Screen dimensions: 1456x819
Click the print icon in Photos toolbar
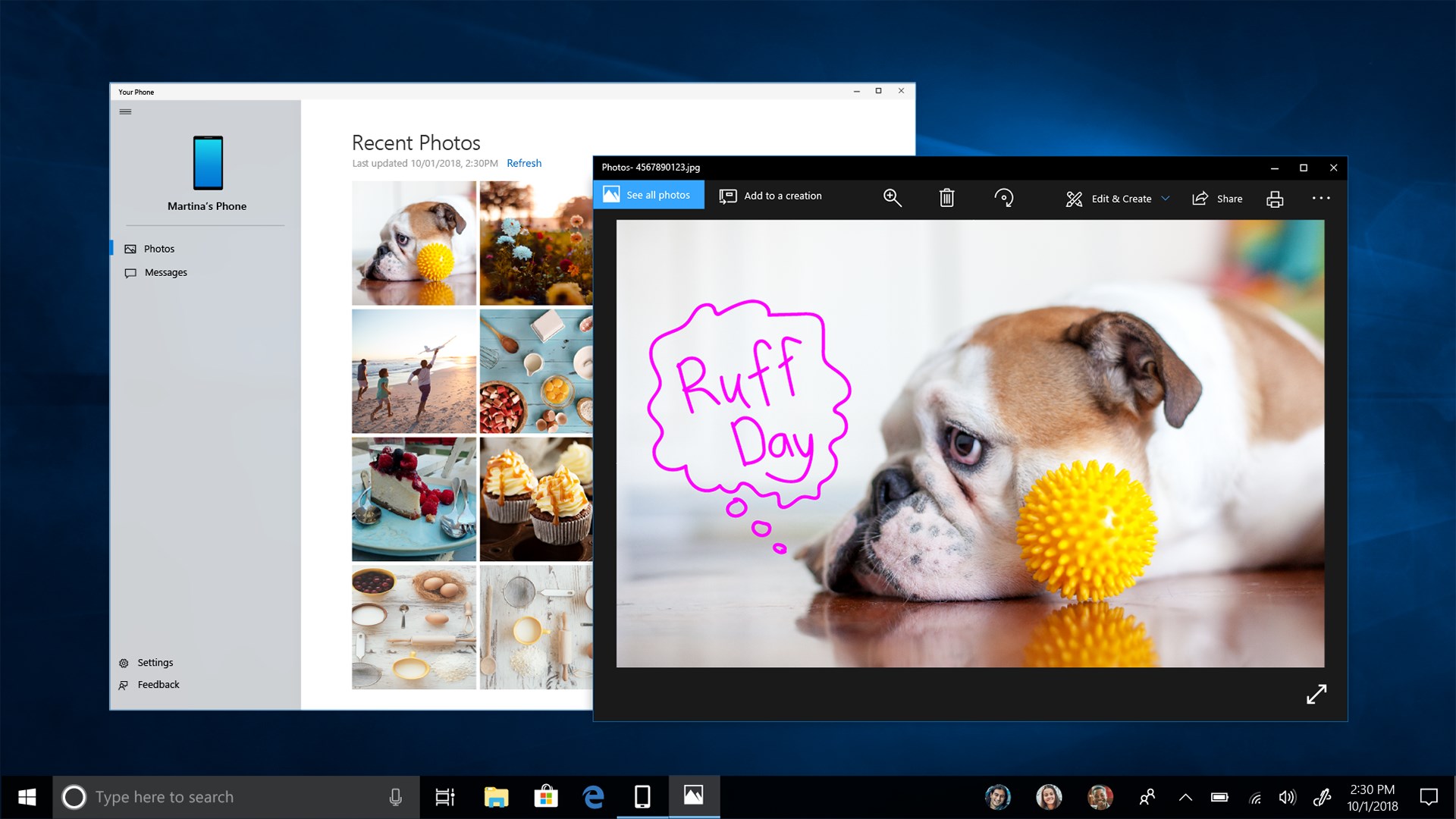[1275, 199]
